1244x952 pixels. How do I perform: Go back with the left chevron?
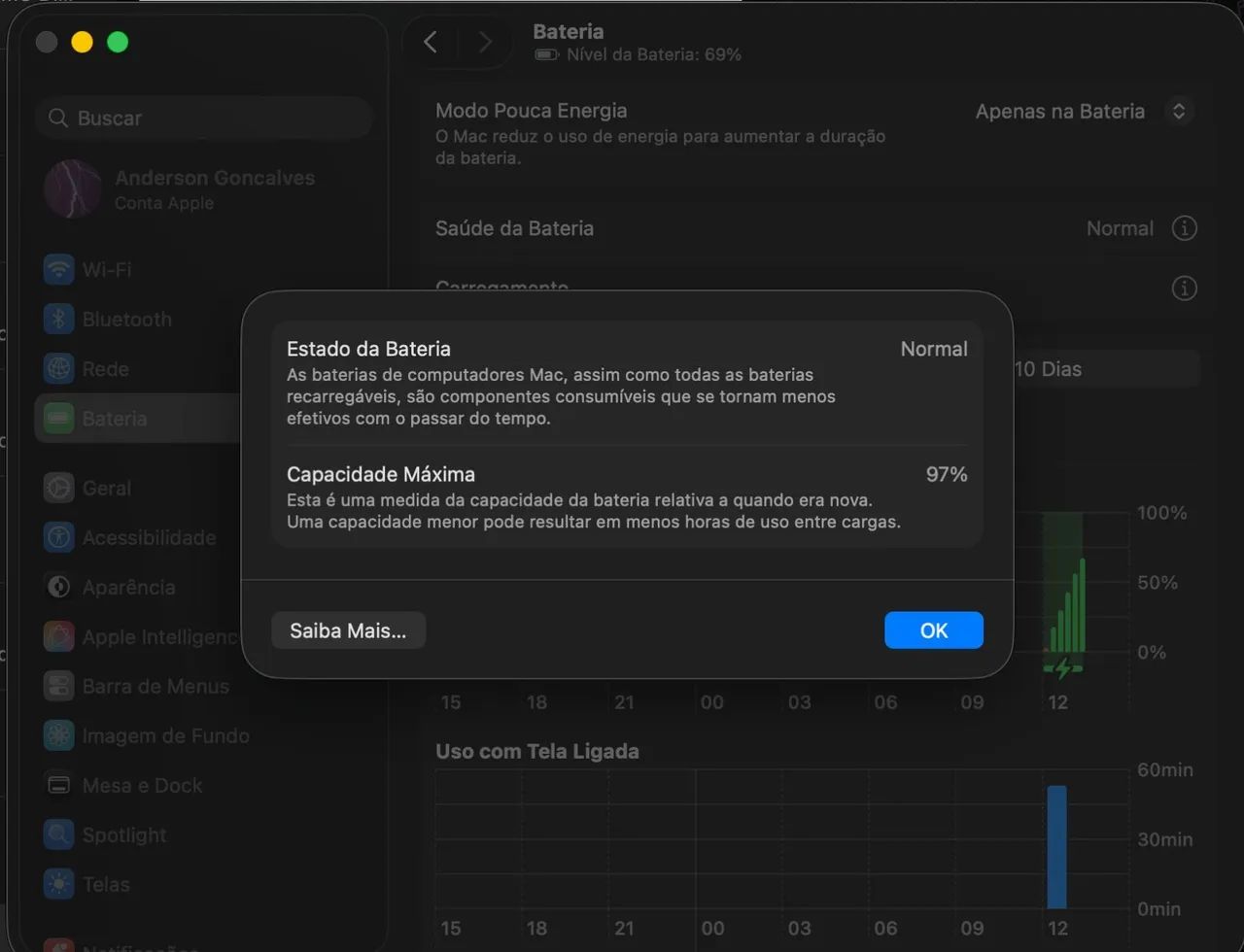[431, 42]
